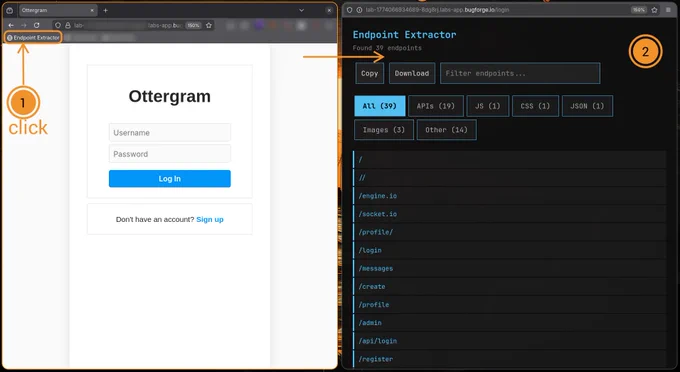The width and height of the screenshot is (680, 372).
Task: Click the Password field
Action: (x=170, y=154)
